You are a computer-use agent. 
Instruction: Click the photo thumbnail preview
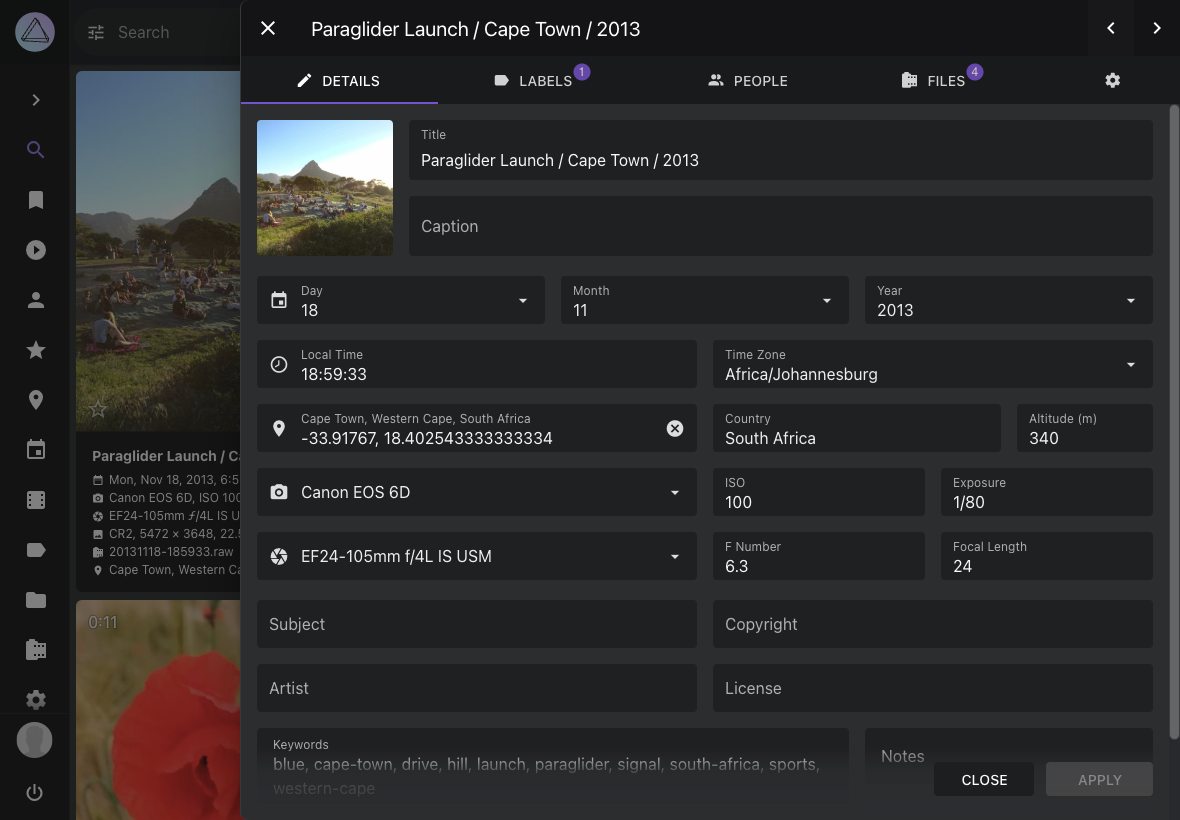[x=324, y=187]
